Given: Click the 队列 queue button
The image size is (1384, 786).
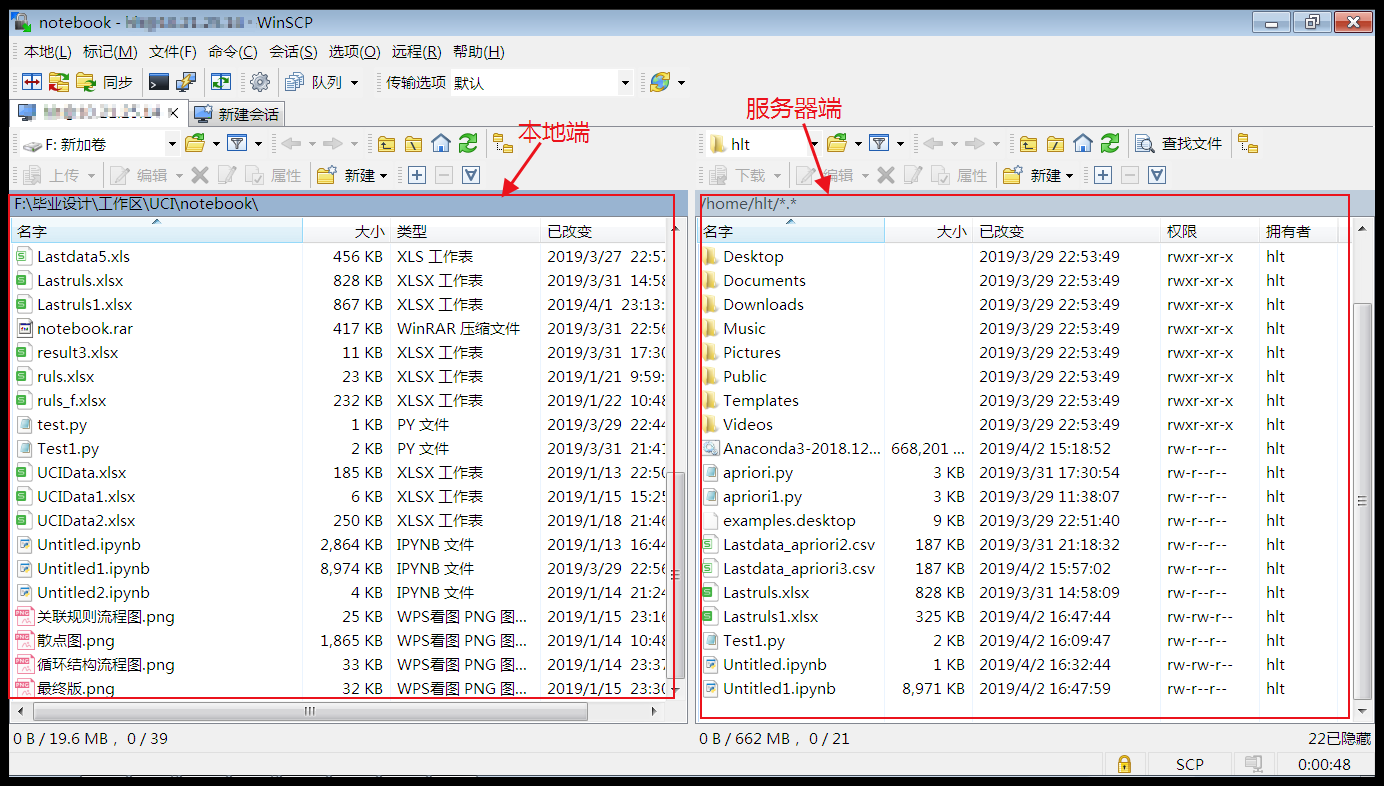Looking at the screenshot, I should pyautogui.click(x=315, y=82).
